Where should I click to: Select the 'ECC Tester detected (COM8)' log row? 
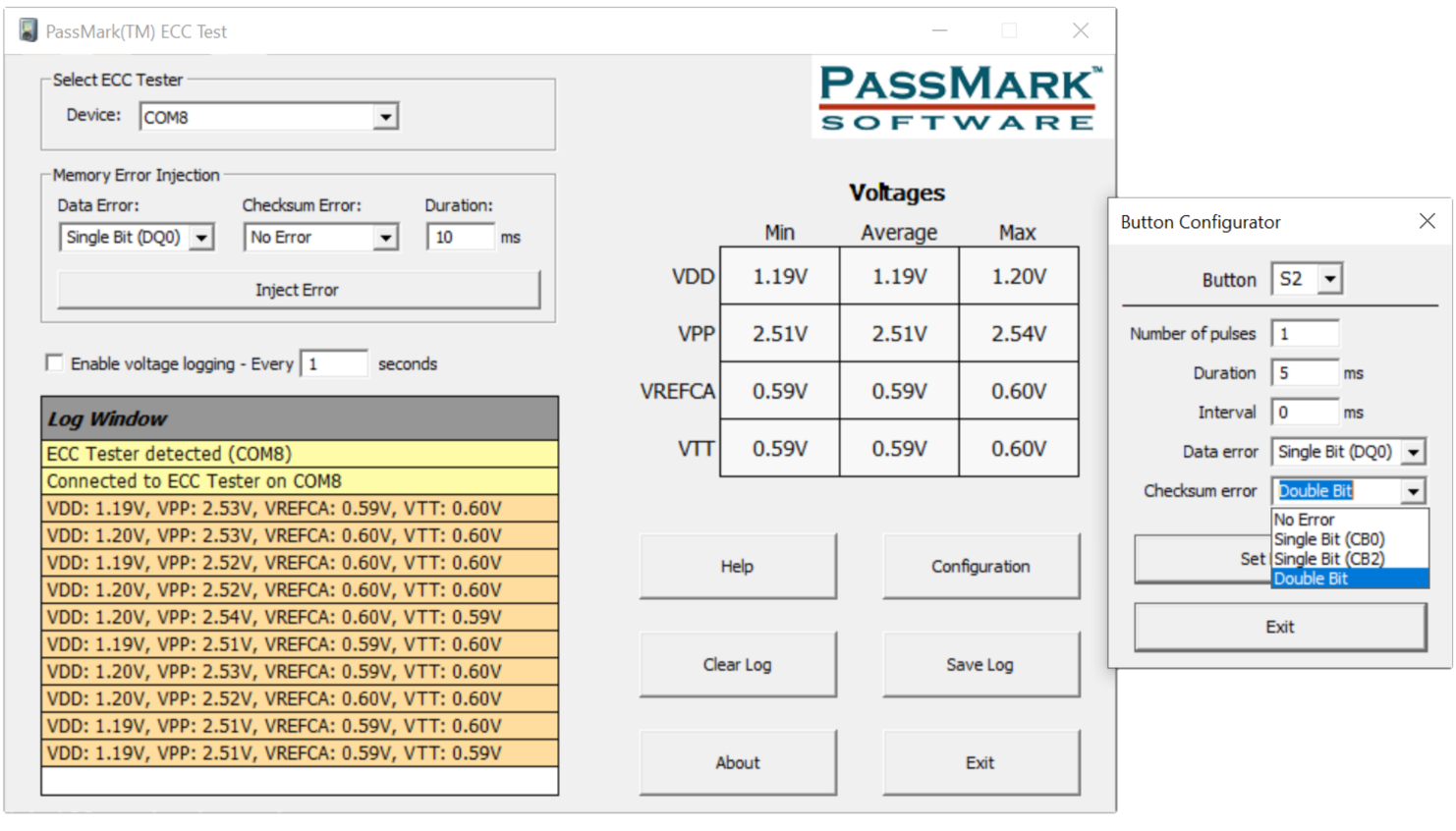(x=300, y=454)
